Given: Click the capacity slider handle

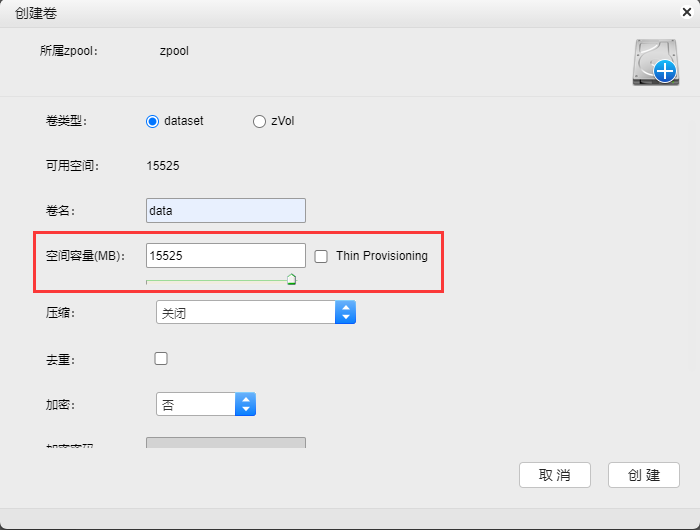Looking at the screenshot, I should 291,280.
